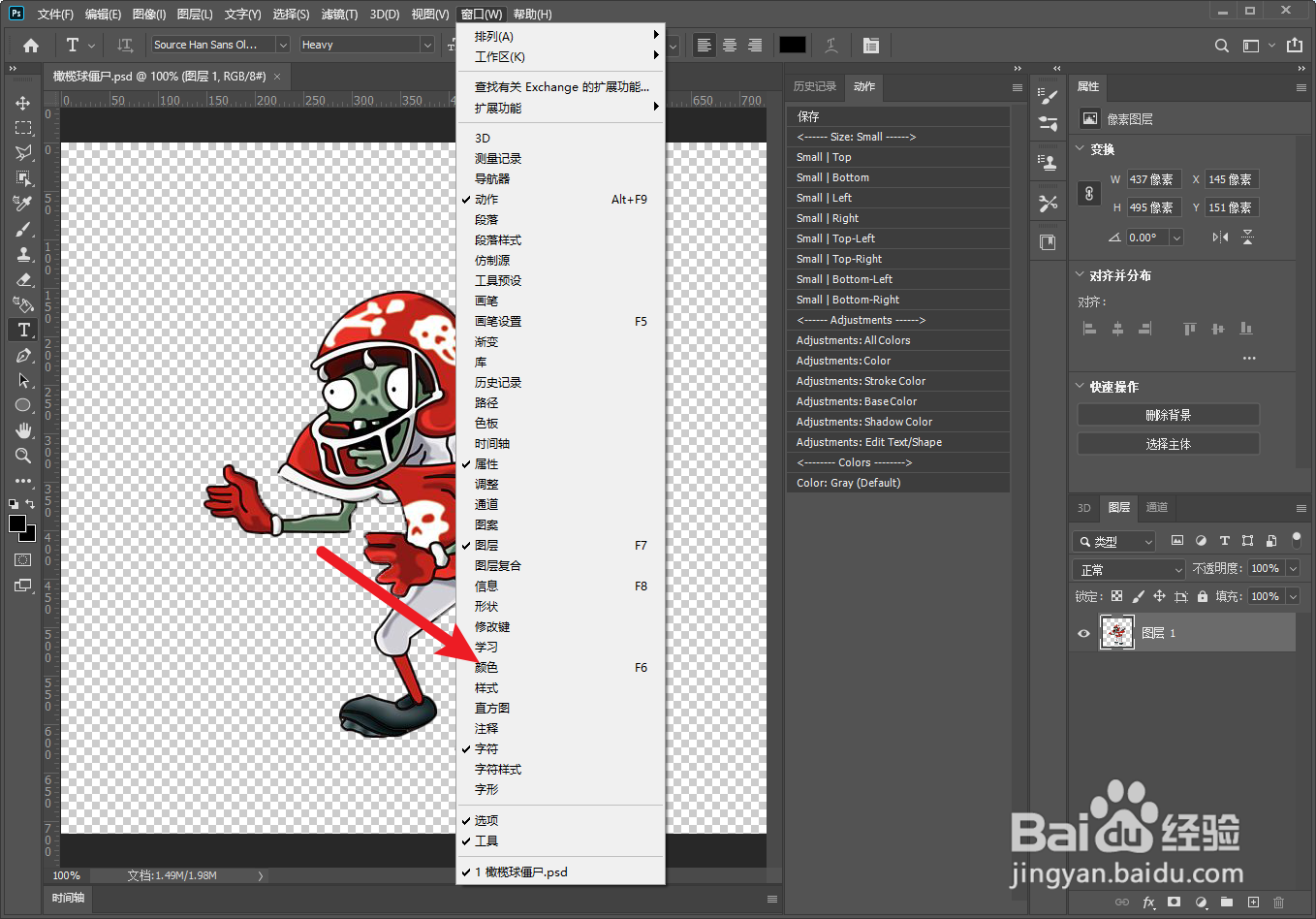Collapse the 快速操作 section
The image size is (1316, 919).
click(1081, 387)
